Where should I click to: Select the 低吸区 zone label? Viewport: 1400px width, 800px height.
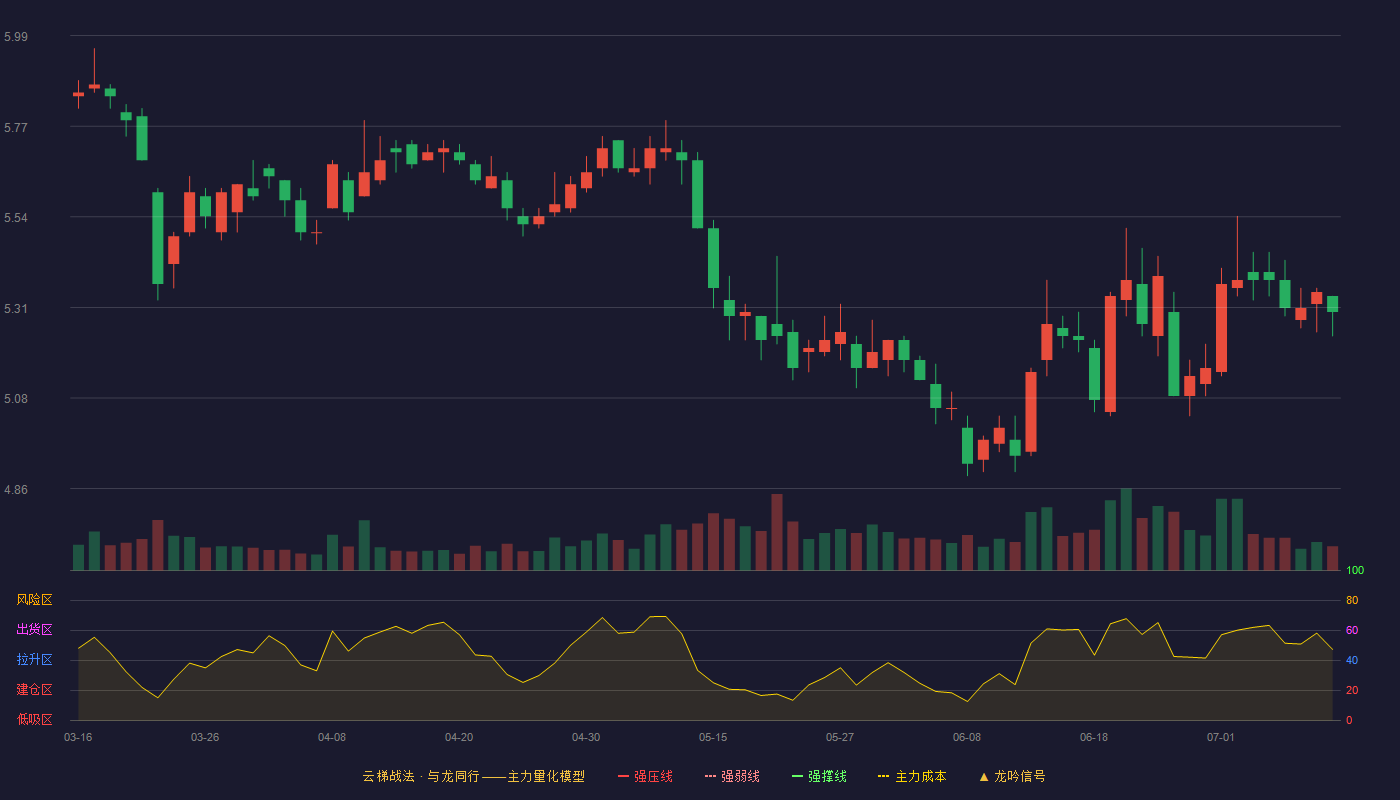coord(34,719)
